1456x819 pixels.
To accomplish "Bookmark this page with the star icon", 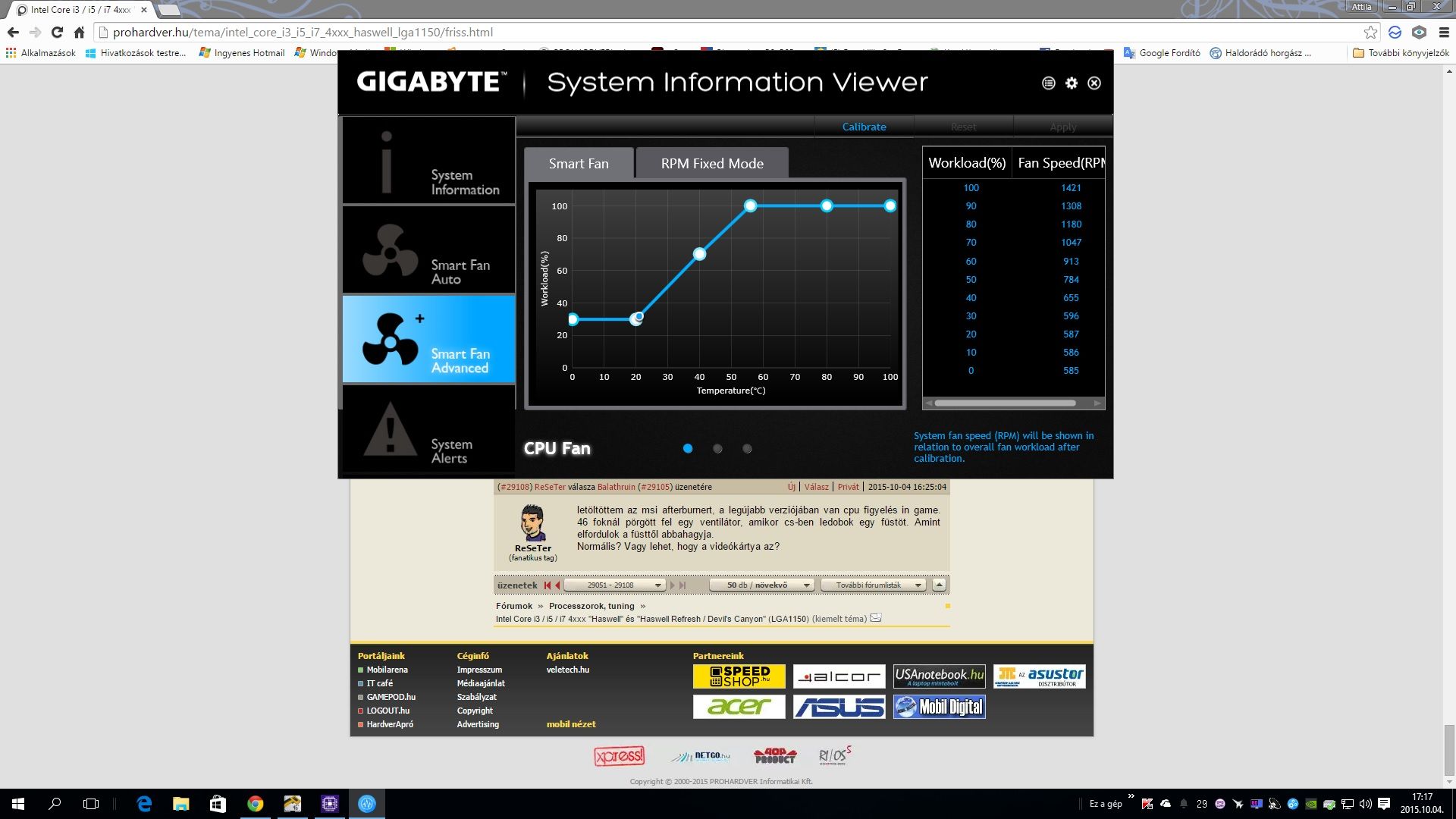I will [x=1370, y=32].
